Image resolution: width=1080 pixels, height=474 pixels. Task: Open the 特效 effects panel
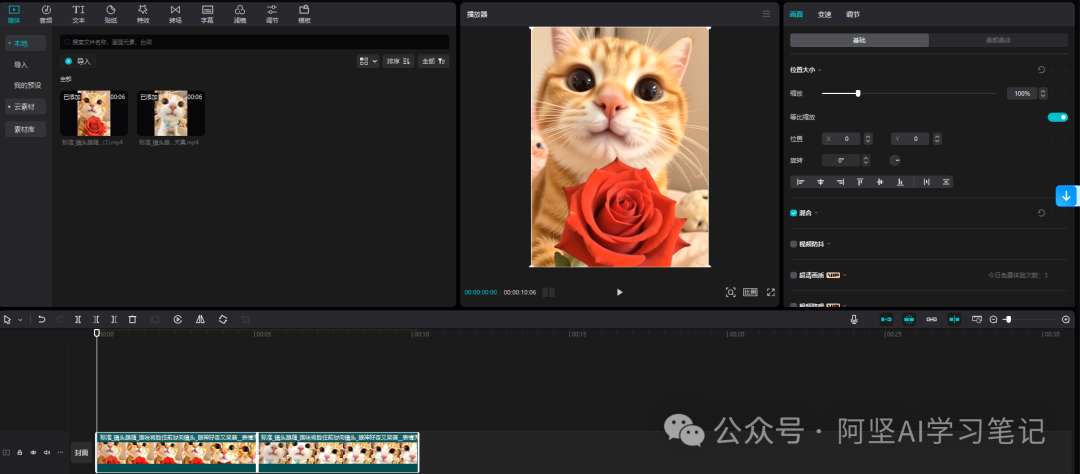click(x=143, y=13)
